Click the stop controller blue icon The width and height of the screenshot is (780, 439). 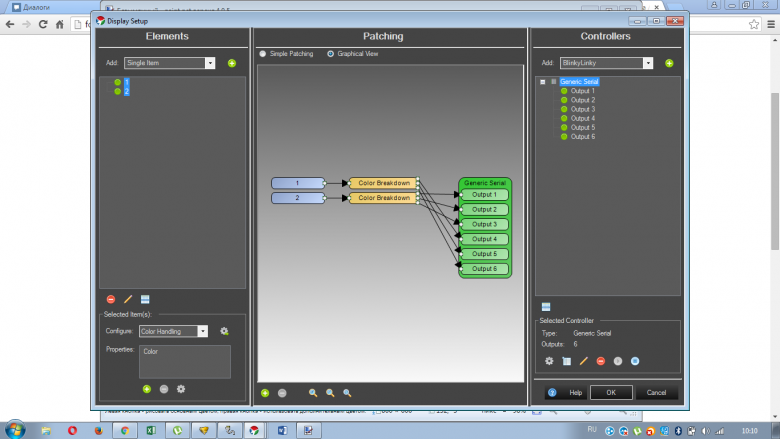click(x=635, y=360)
